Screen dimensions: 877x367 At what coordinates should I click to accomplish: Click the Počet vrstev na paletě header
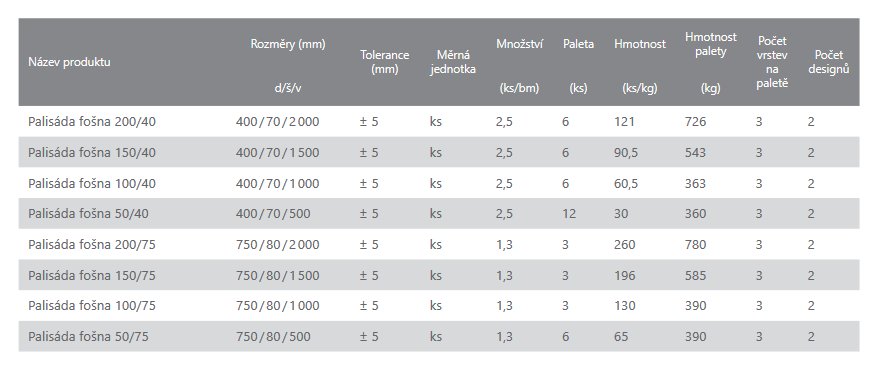click(772, 62)
